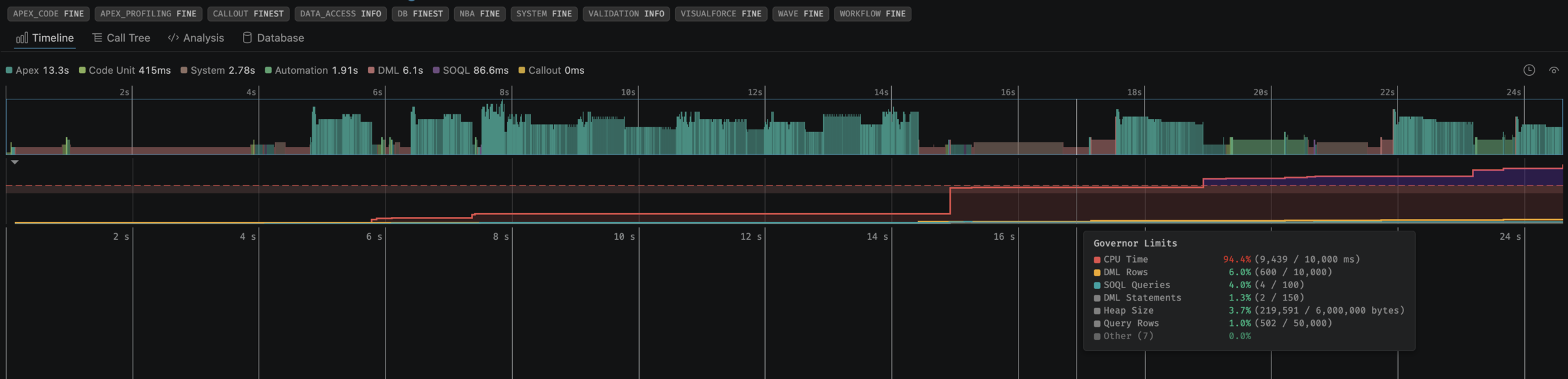Image resolution: width=1568 pixels, height=379 pixels.
Task: Click the Timeline bar chart icon
Action: point(22,38)
